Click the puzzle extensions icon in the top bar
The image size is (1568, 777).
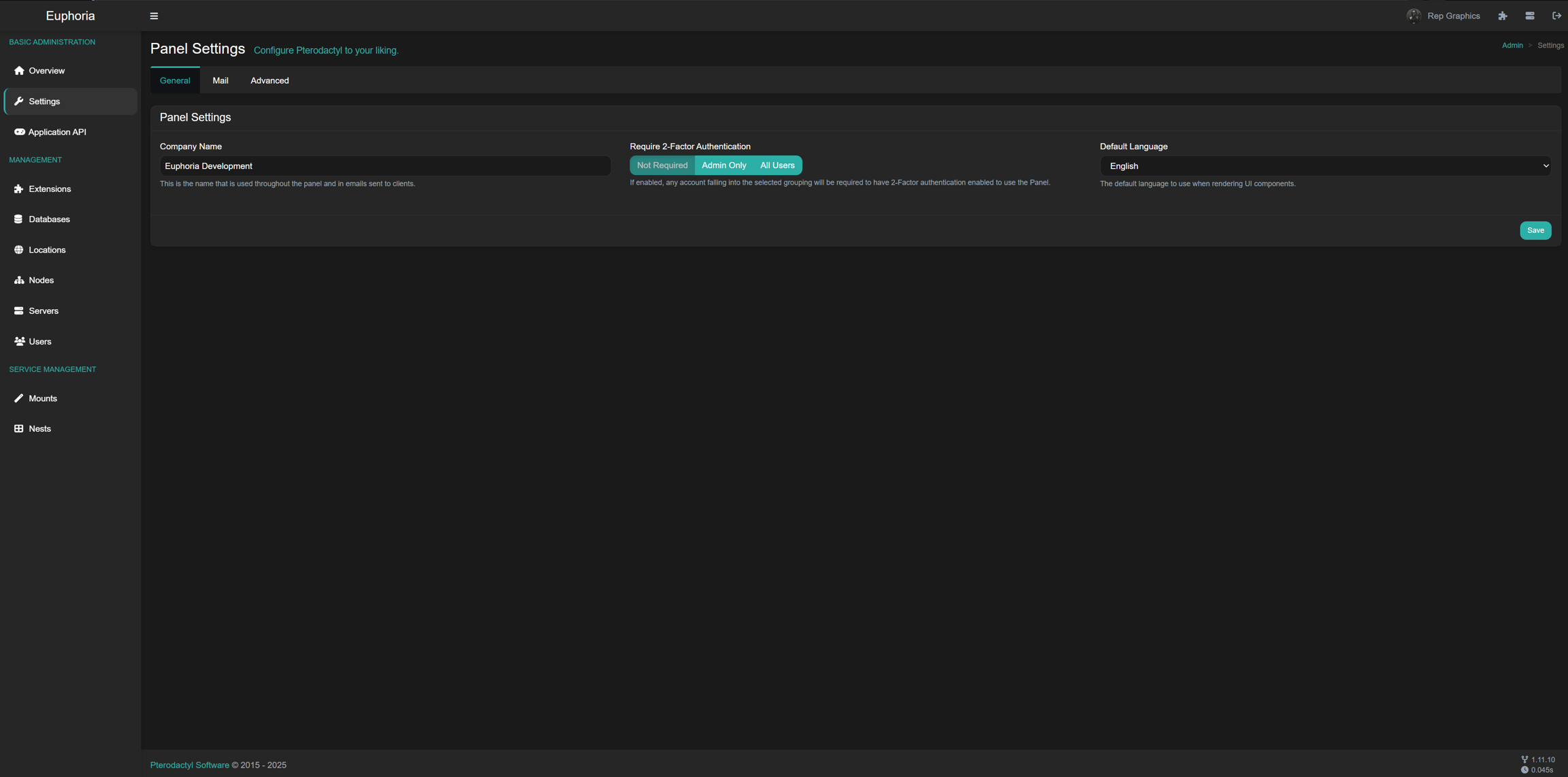click(1503, 15)
